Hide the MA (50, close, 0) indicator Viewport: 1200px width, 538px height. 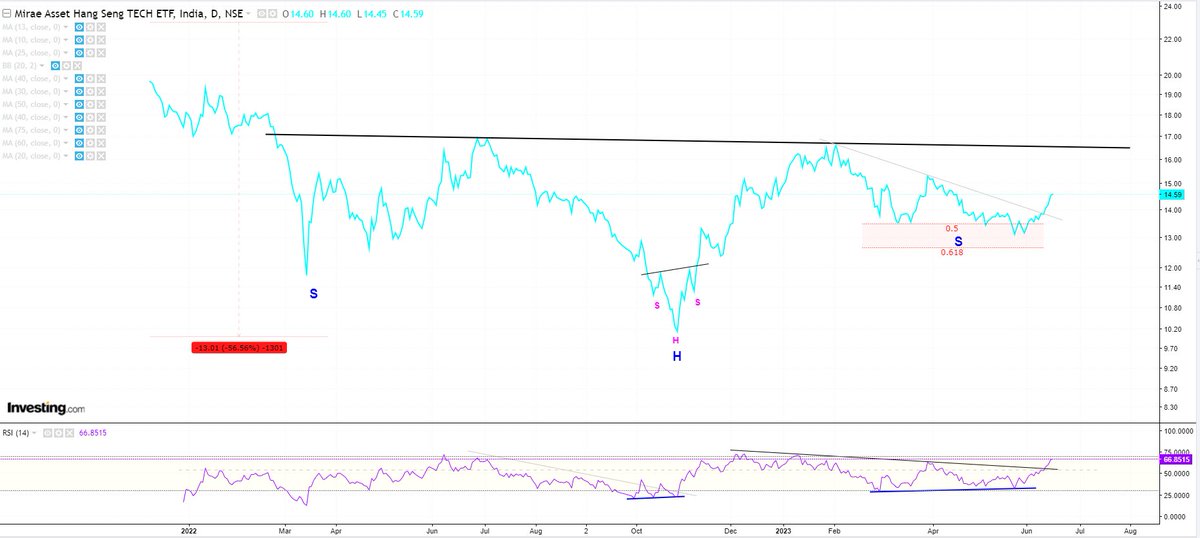79,104
